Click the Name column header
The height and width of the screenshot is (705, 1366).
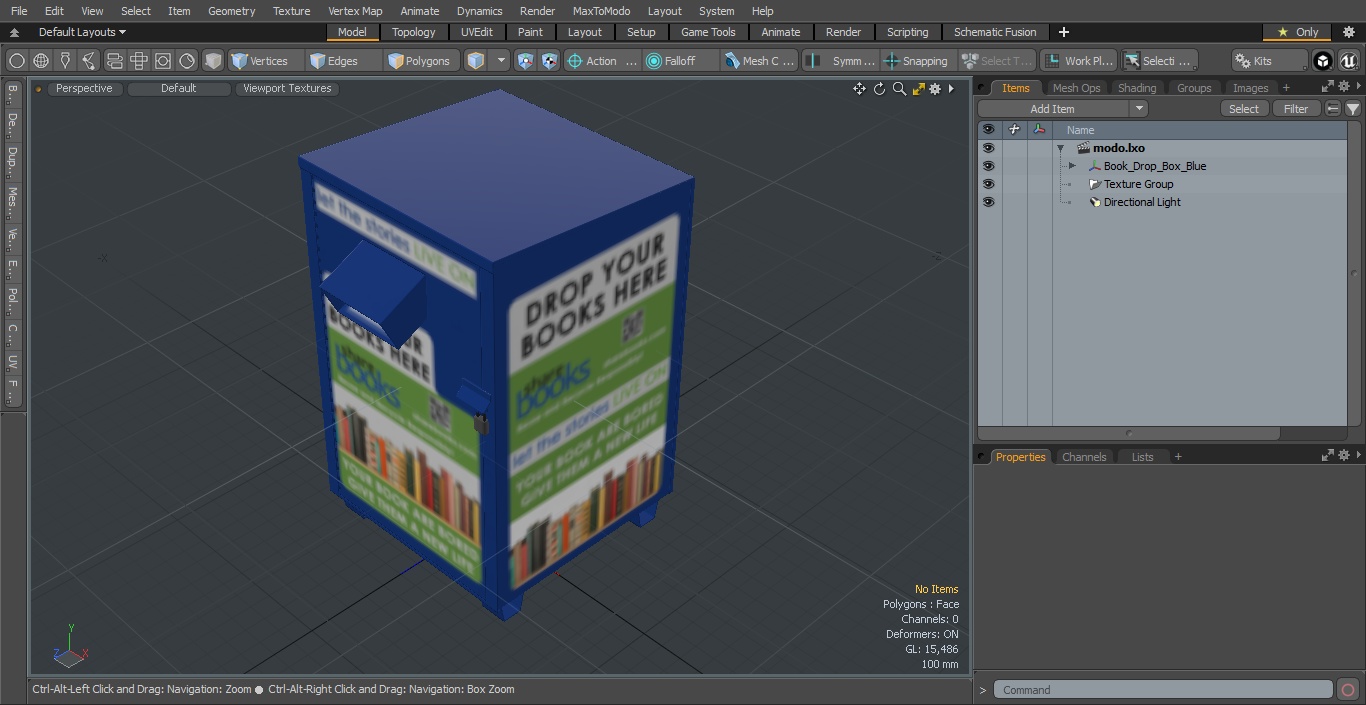click(x=1080, y=130)
